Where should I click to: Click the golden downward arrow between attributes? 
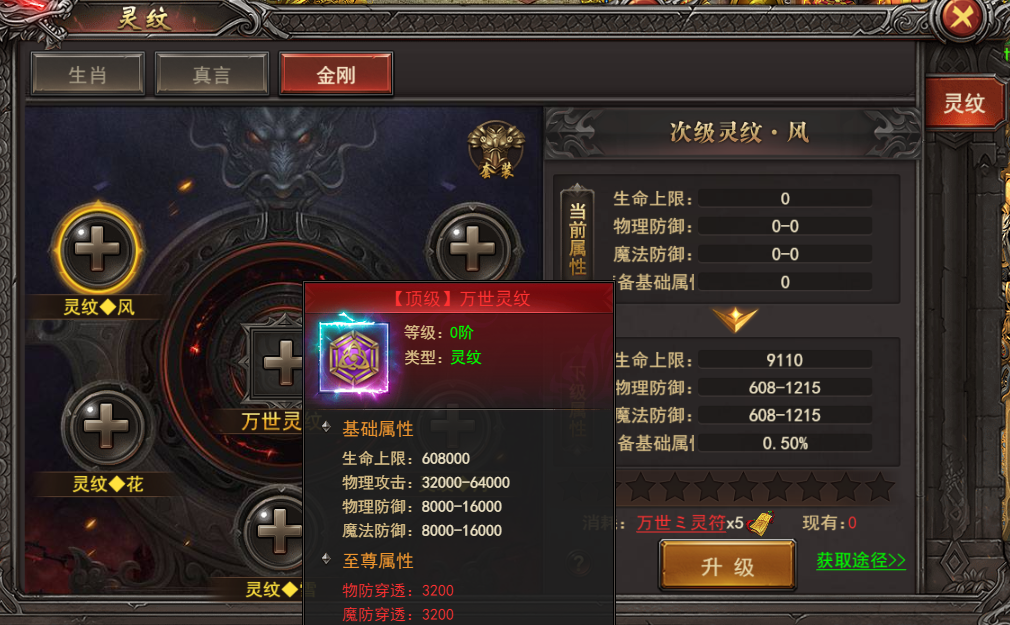click(x=735, y=320)
